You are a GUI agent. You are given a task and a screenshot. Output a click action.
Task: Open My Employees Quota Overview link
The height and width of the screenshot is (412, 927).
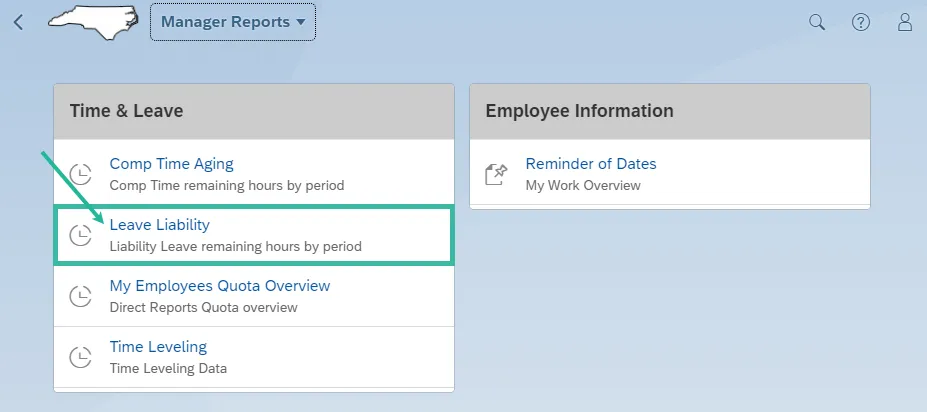[219, 286]
